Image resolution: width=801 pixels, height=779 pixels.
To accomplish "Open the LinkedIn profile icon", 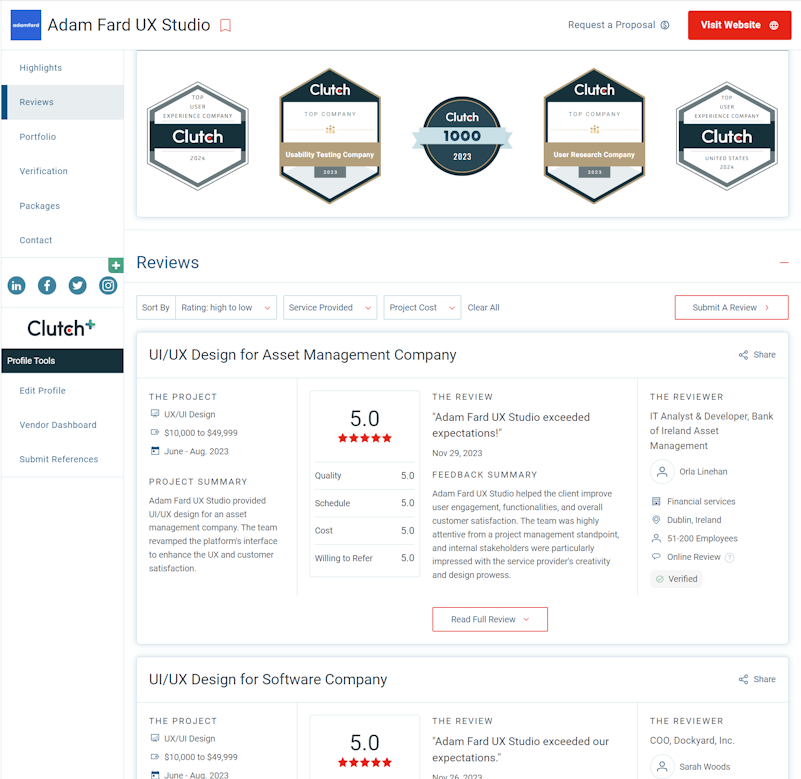I will click(16, 286).
